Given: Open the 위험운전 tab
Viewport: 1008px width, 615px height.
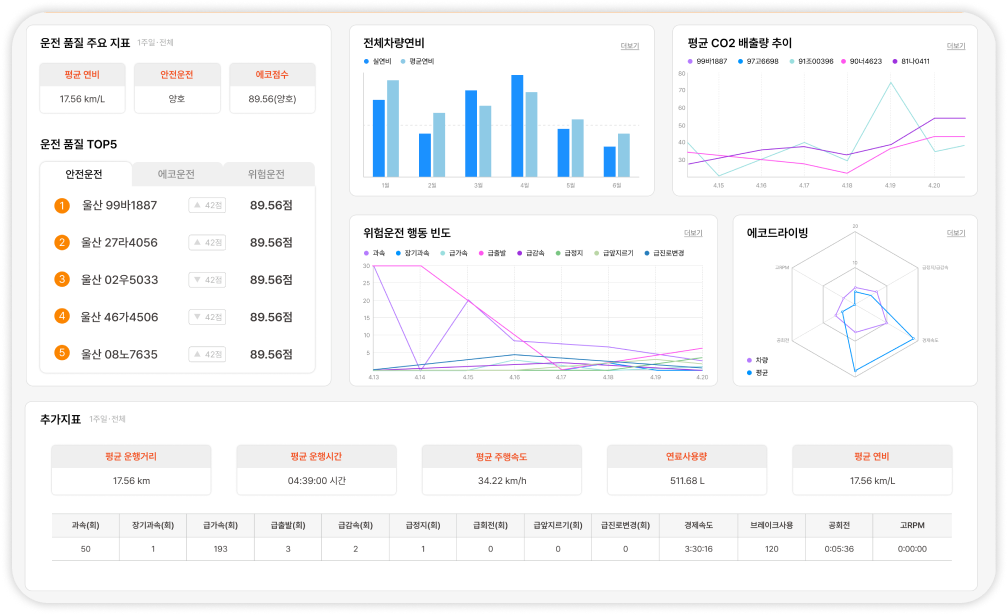Looking at the screenshot, I should click(x=267, y=174).
